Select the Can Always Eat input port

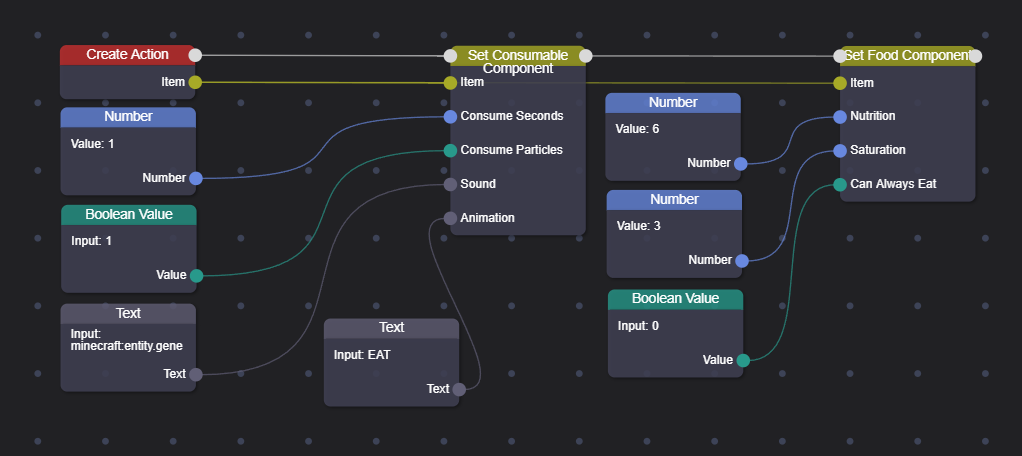[x=840, y=185]
